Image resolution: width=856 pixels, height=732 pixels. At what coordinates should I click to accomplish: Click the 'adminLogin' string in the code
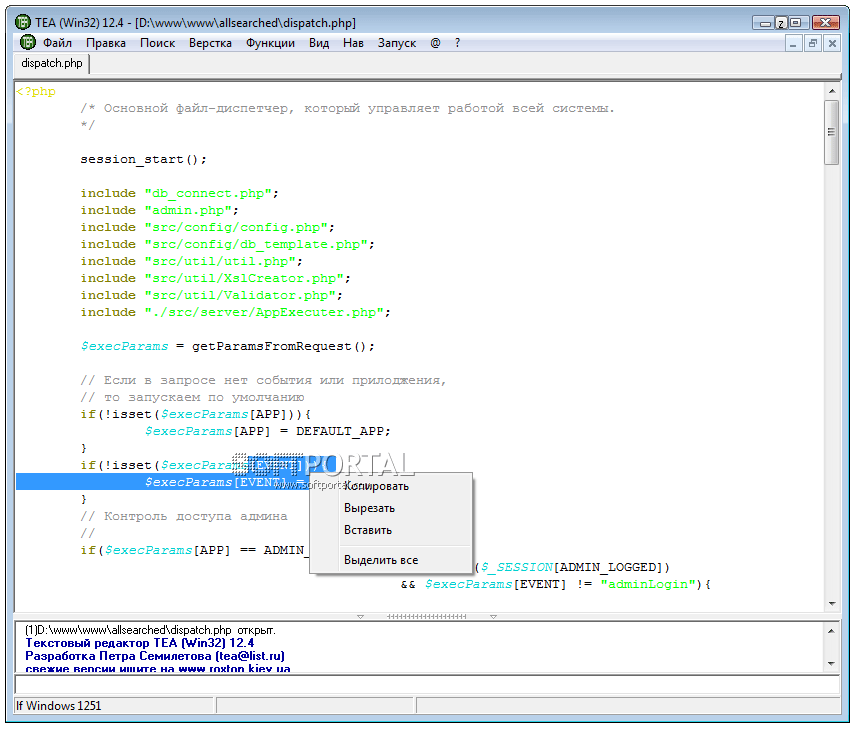point(648,584)
